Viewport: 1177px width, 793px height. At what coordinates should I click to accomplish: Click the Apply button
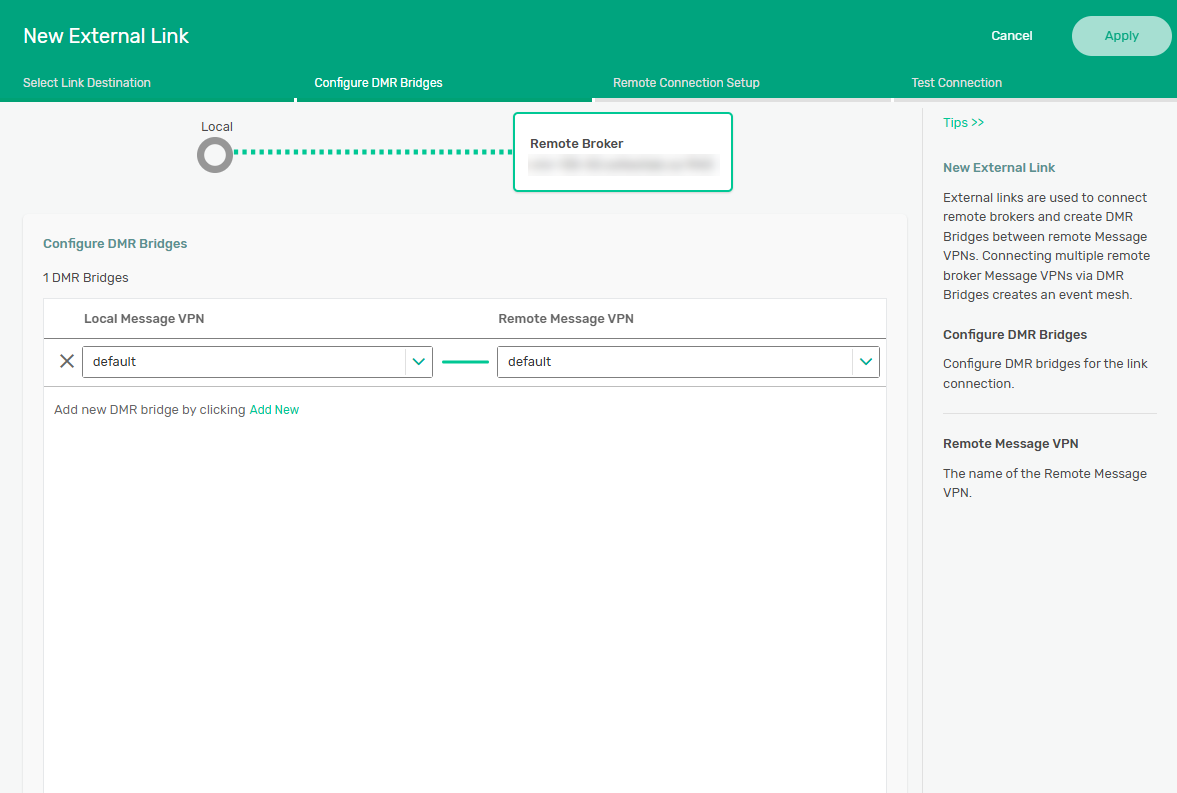(x=1121, y=36)
